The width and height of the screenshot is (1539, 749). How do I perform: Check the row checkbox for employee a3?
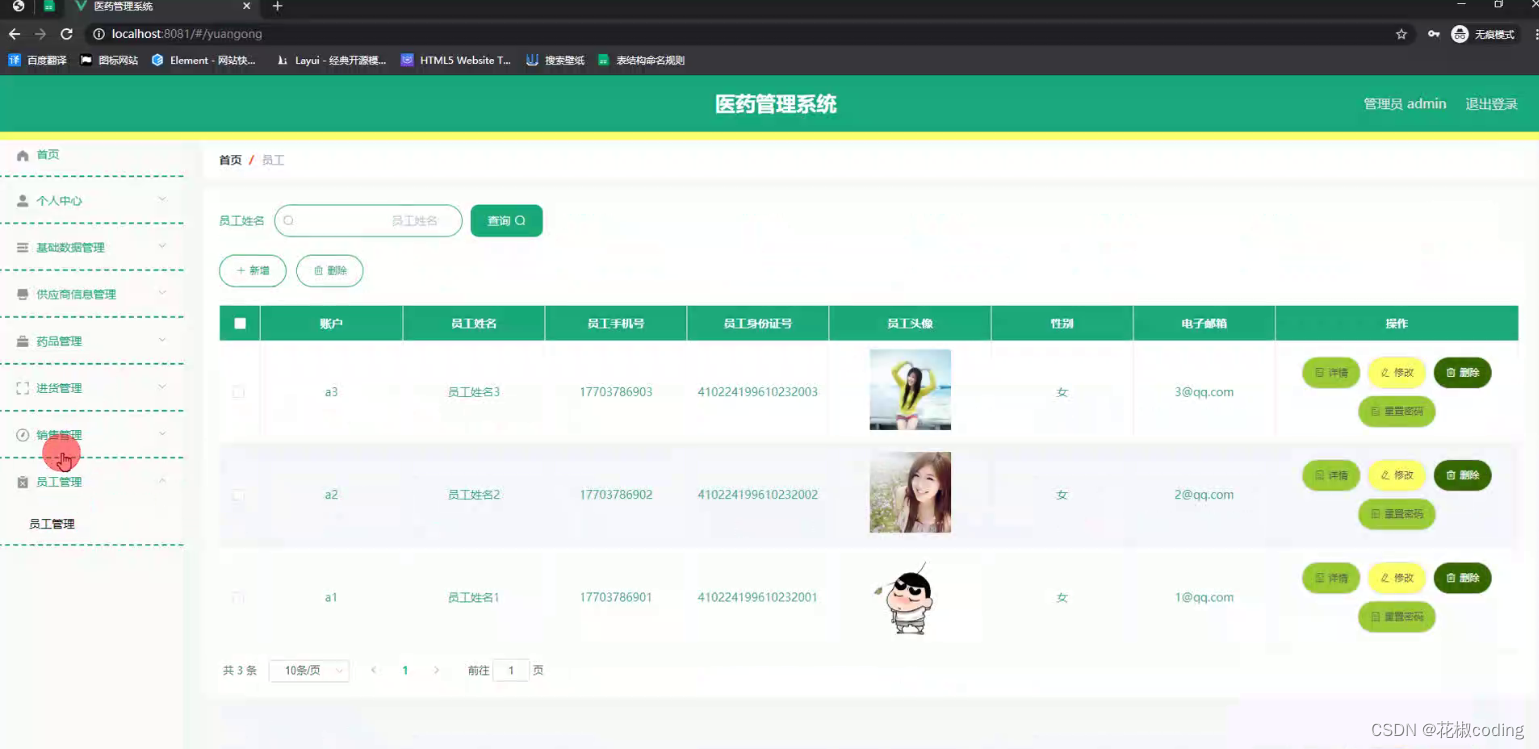point(238,392)
